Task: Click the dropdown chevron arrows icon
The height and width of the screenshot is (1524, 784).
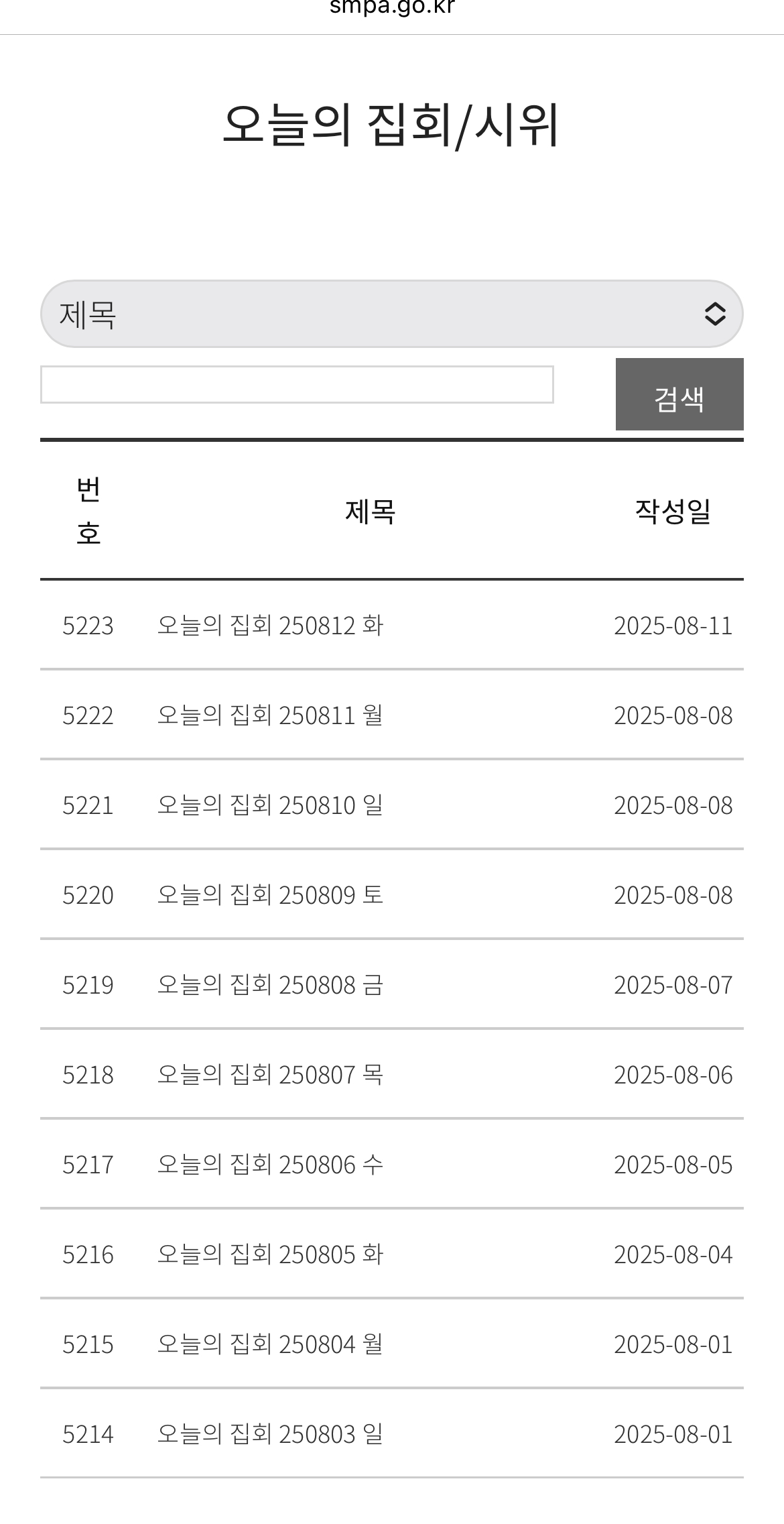Action: pos(715,314)
